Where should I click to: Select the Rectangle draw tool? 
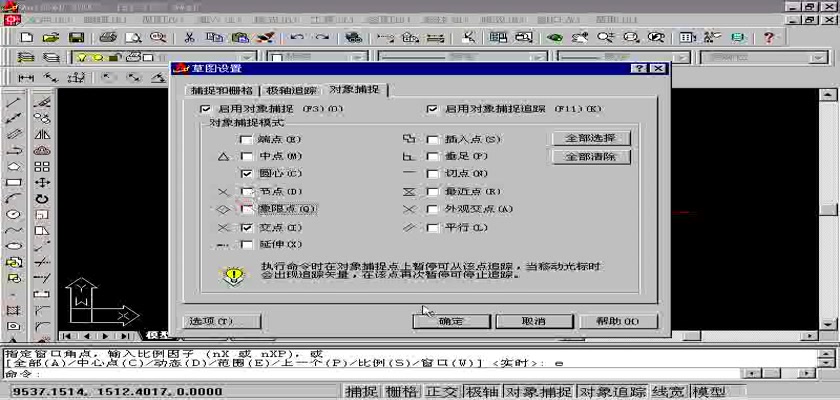(x=14, y=183)
